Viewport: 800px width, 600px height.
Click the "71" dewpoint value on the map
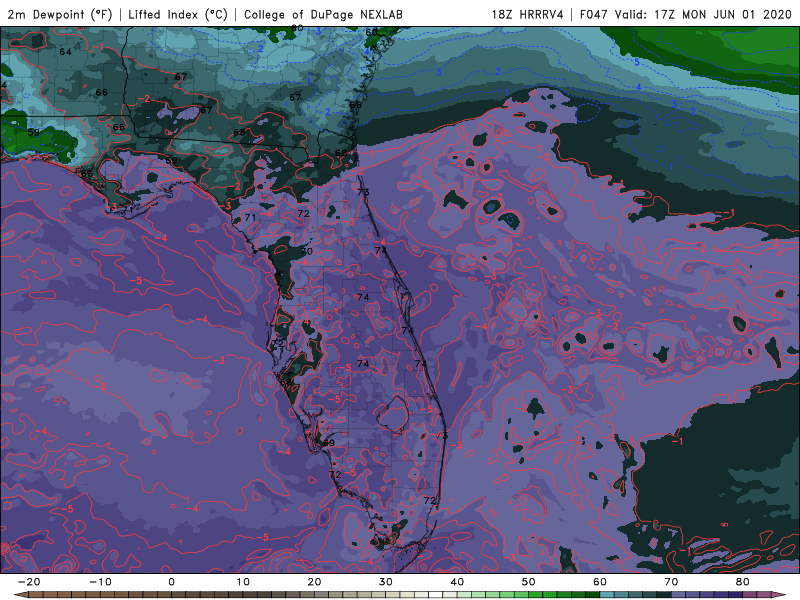(250, 217)
